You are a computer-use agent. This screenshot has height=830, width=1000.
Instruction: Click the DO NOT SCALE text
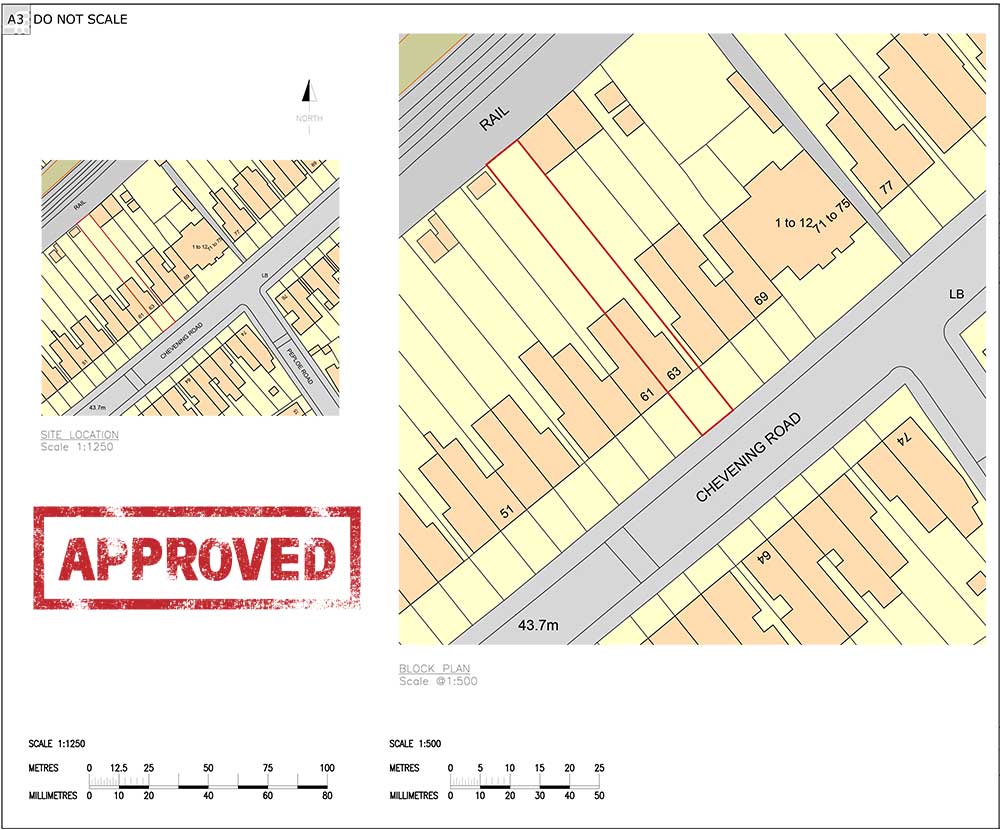pyautogui.click(x=80, y=19)
